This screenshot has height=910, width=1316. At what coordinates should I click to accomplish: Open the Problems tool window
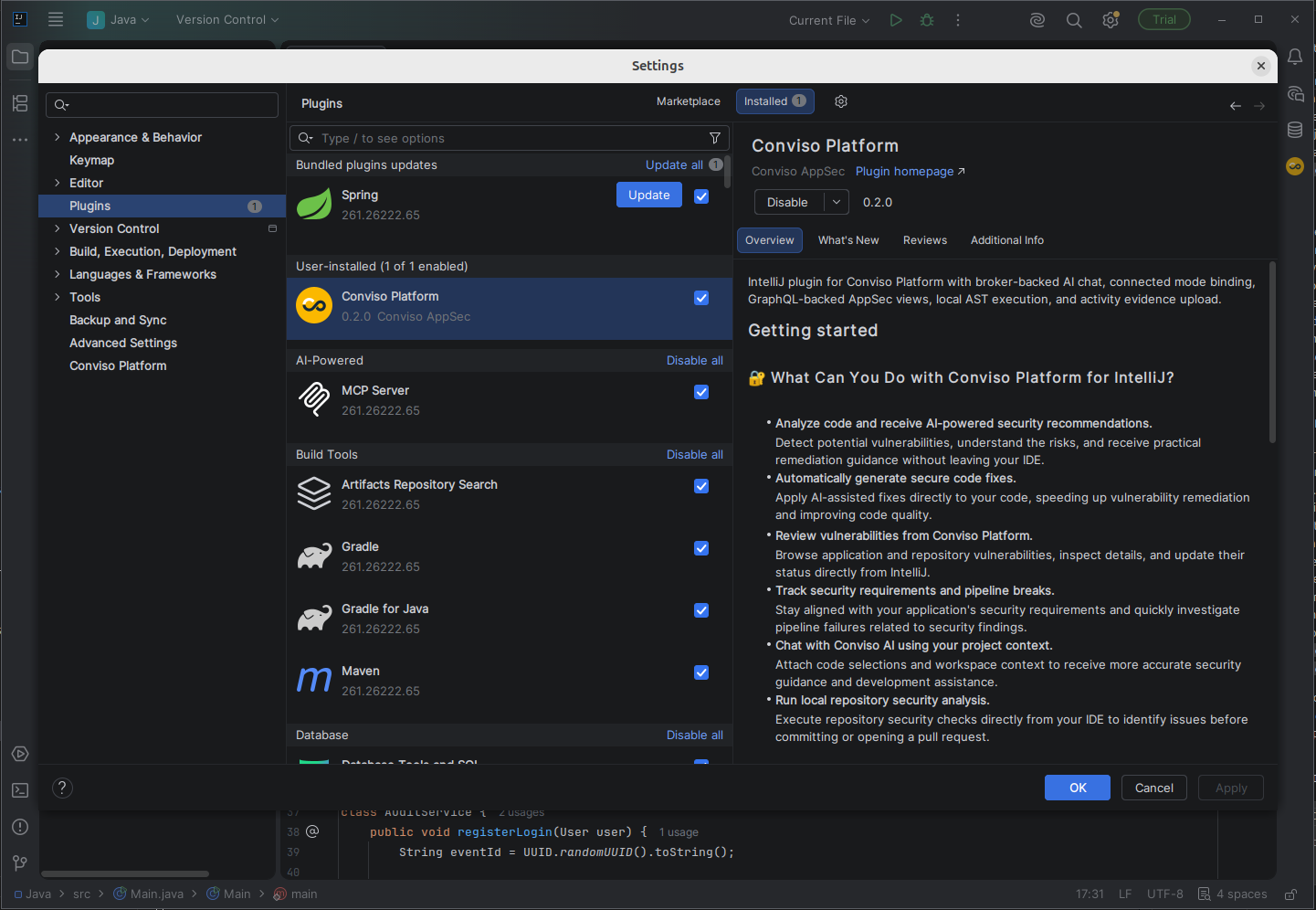(19, 827)
